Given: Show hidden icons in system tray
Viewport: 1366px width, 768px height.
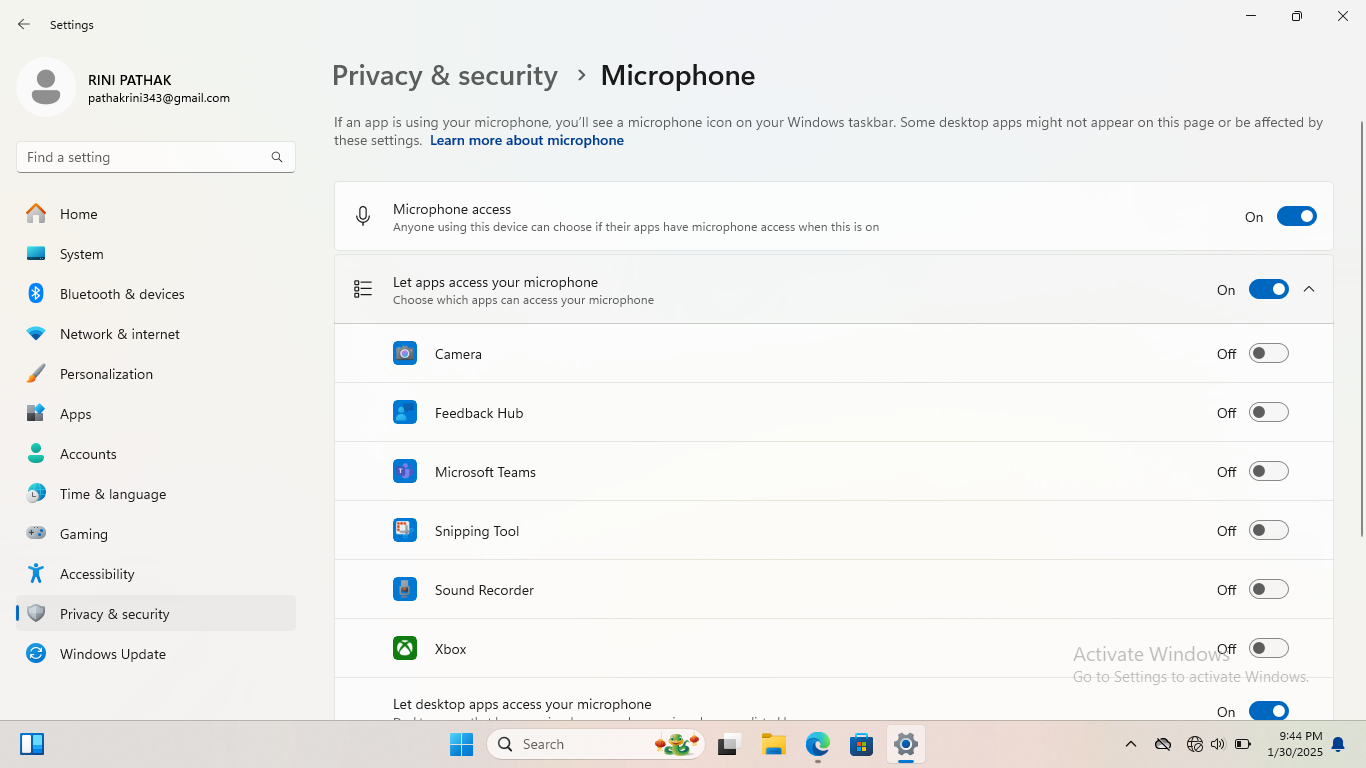Looking at the screenshot, I should click(1131, 744).
